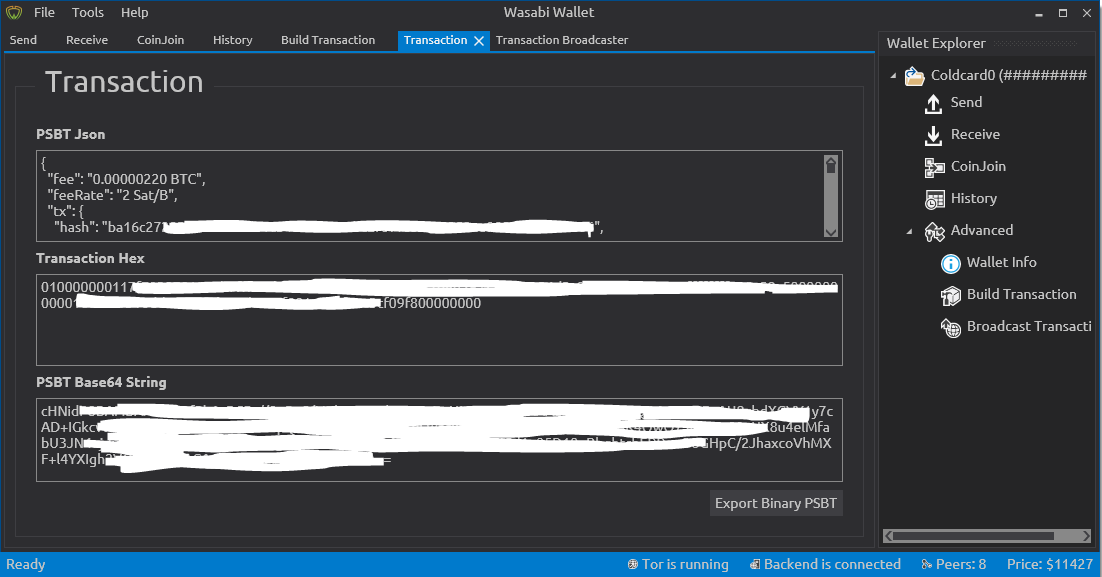Screen dimensions: 1102x577
Task: Click the Peers icon in status bar
Action: [926, 564]
